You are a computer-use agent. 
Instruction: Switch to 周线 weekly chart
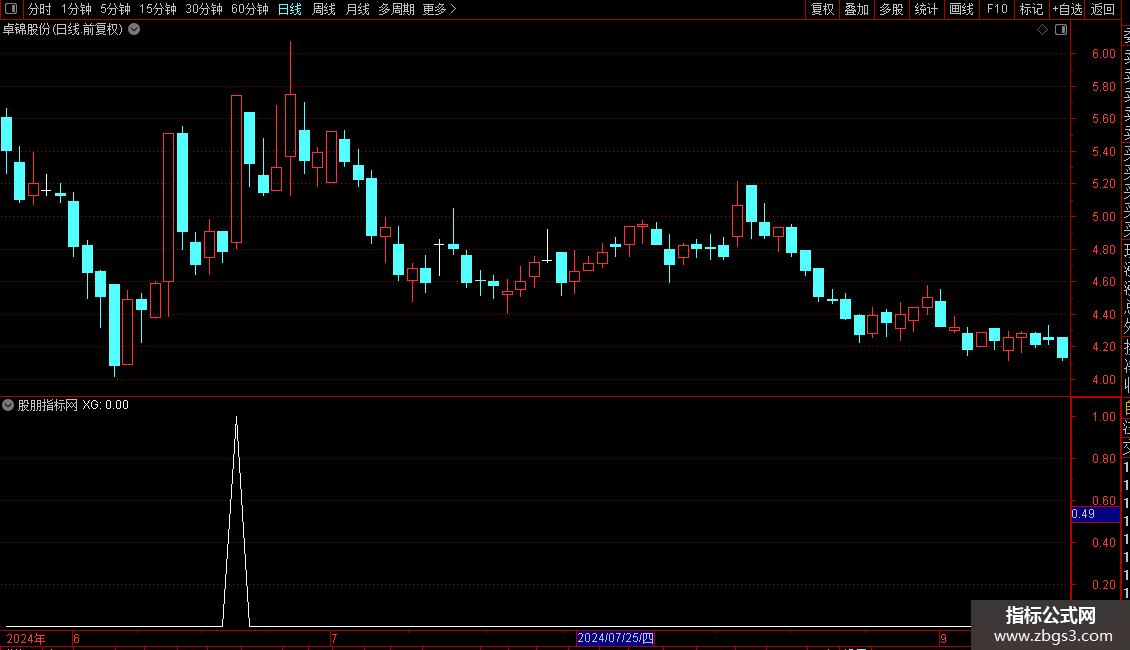coord(324,9)
